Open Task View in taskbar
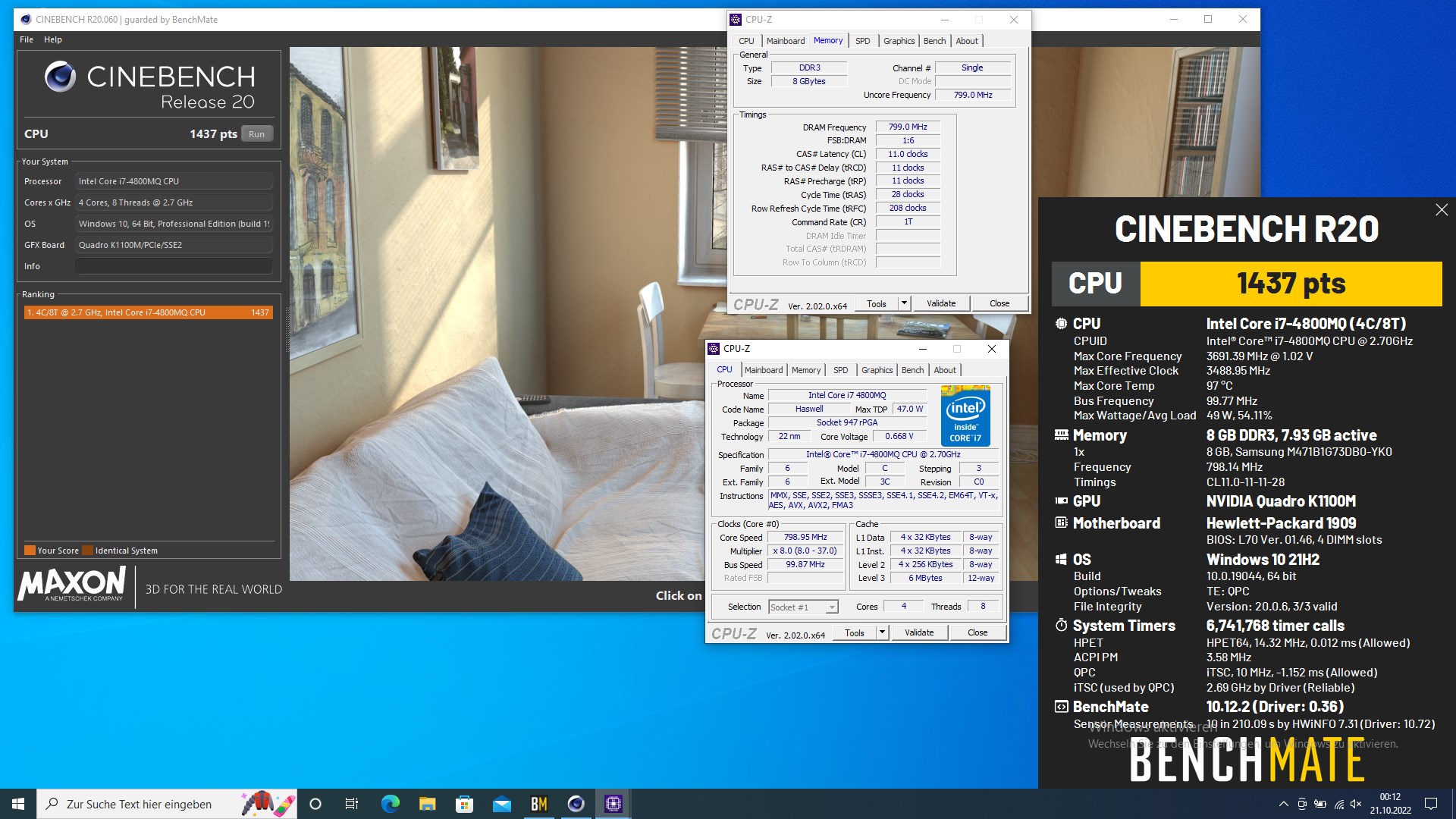1456x819 pixels. click(352, 804)
